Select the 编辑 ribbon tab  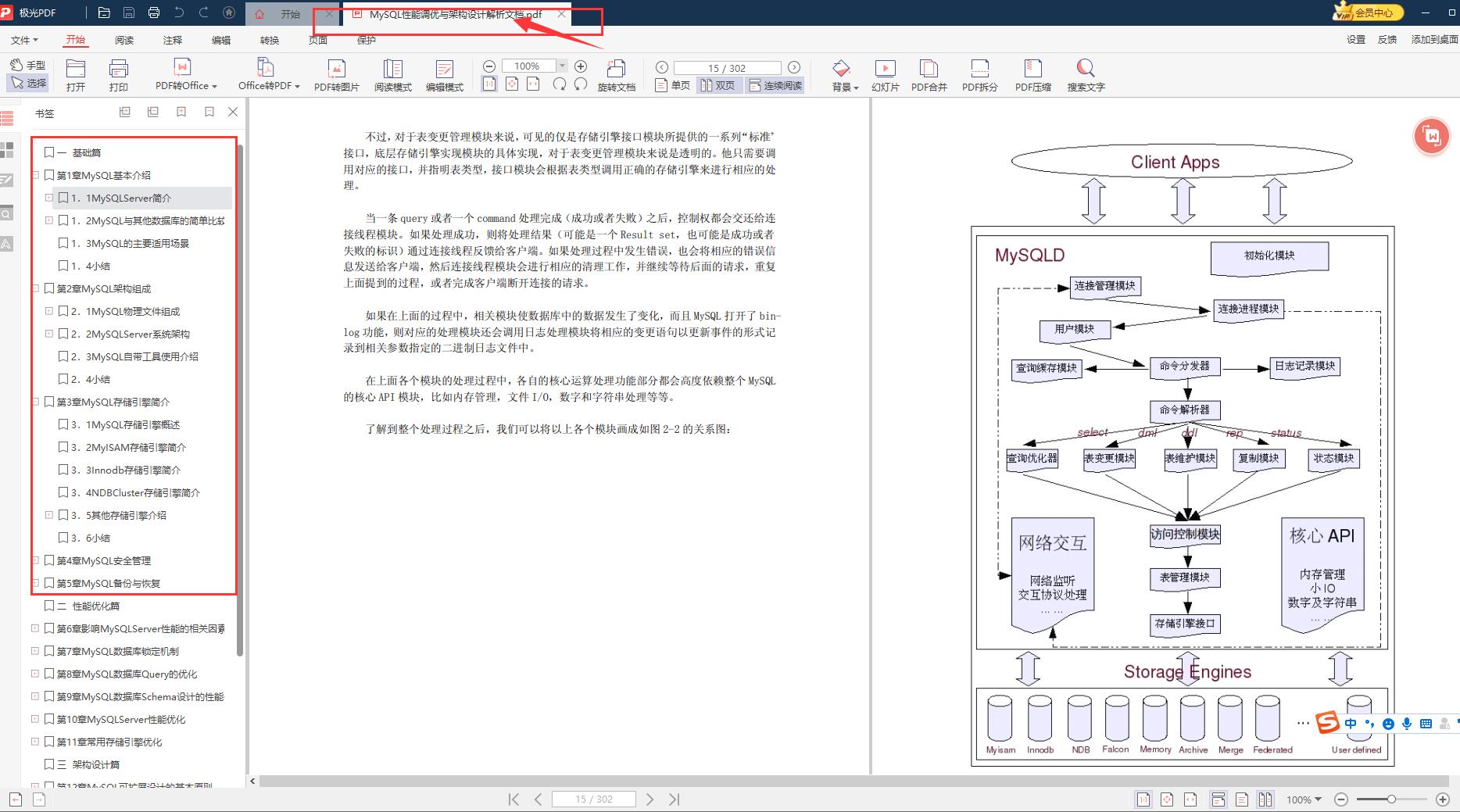click(x=221, y=40)
